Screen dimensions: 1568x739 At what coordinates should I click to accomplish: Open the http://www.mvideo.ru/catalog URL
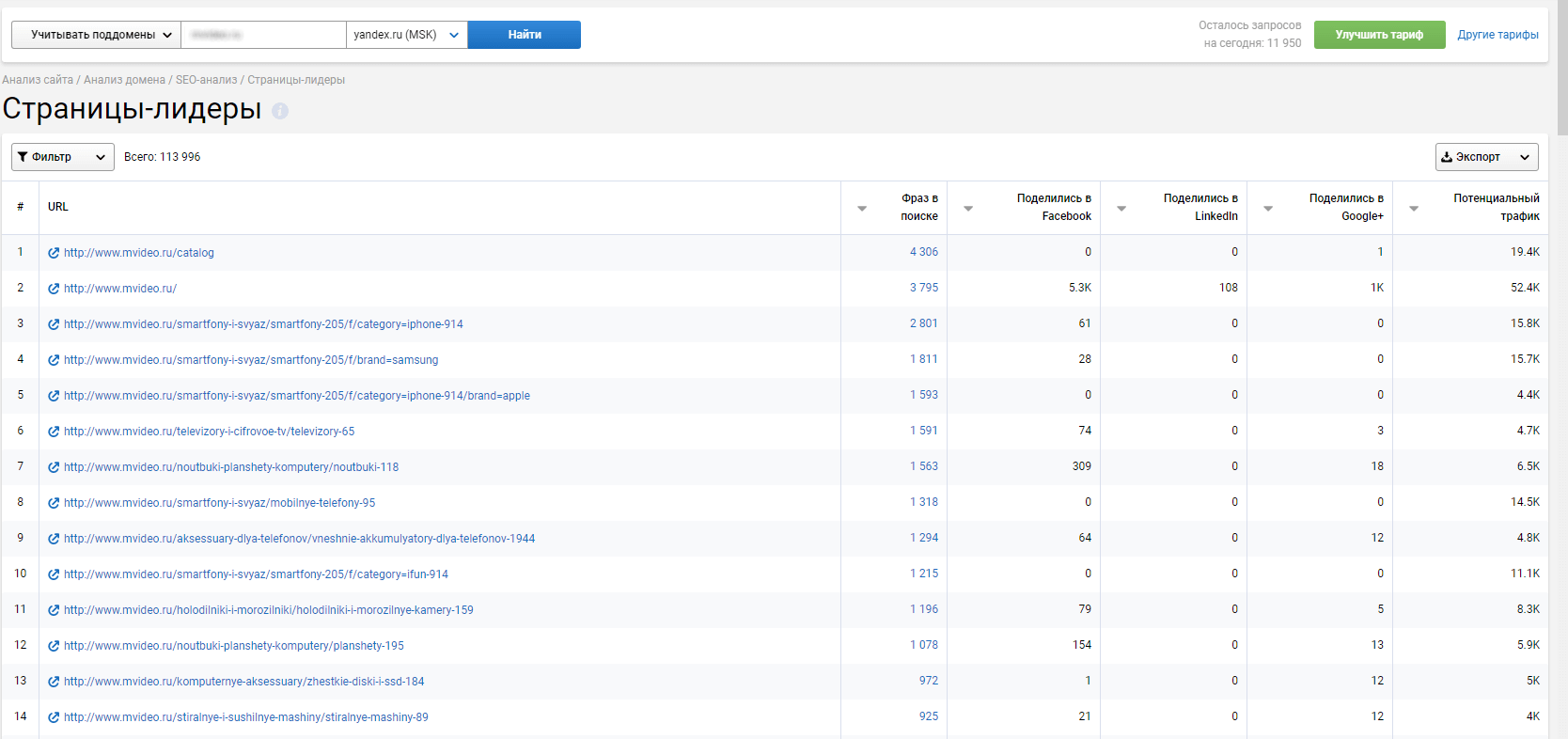(x=139, y=253)
